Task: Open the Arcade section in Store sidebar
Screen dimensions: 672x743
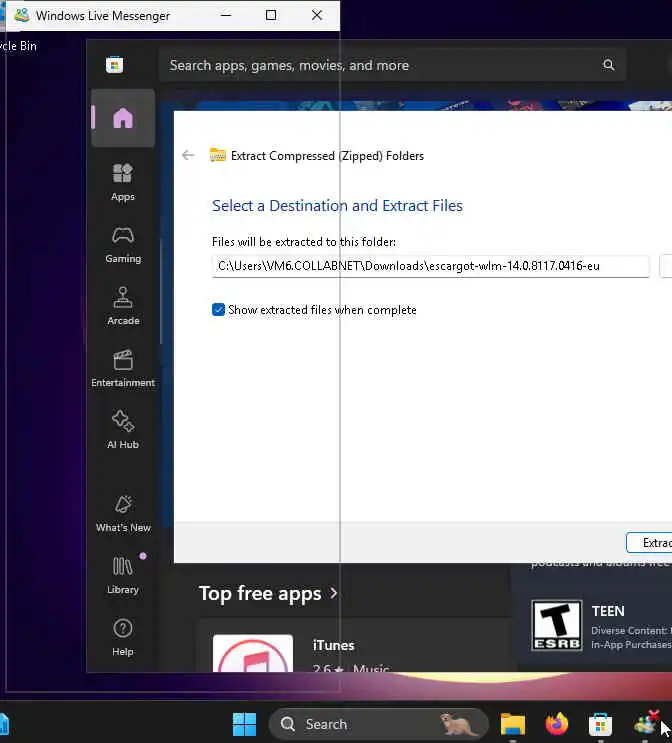Action: (x=123, y=307)
